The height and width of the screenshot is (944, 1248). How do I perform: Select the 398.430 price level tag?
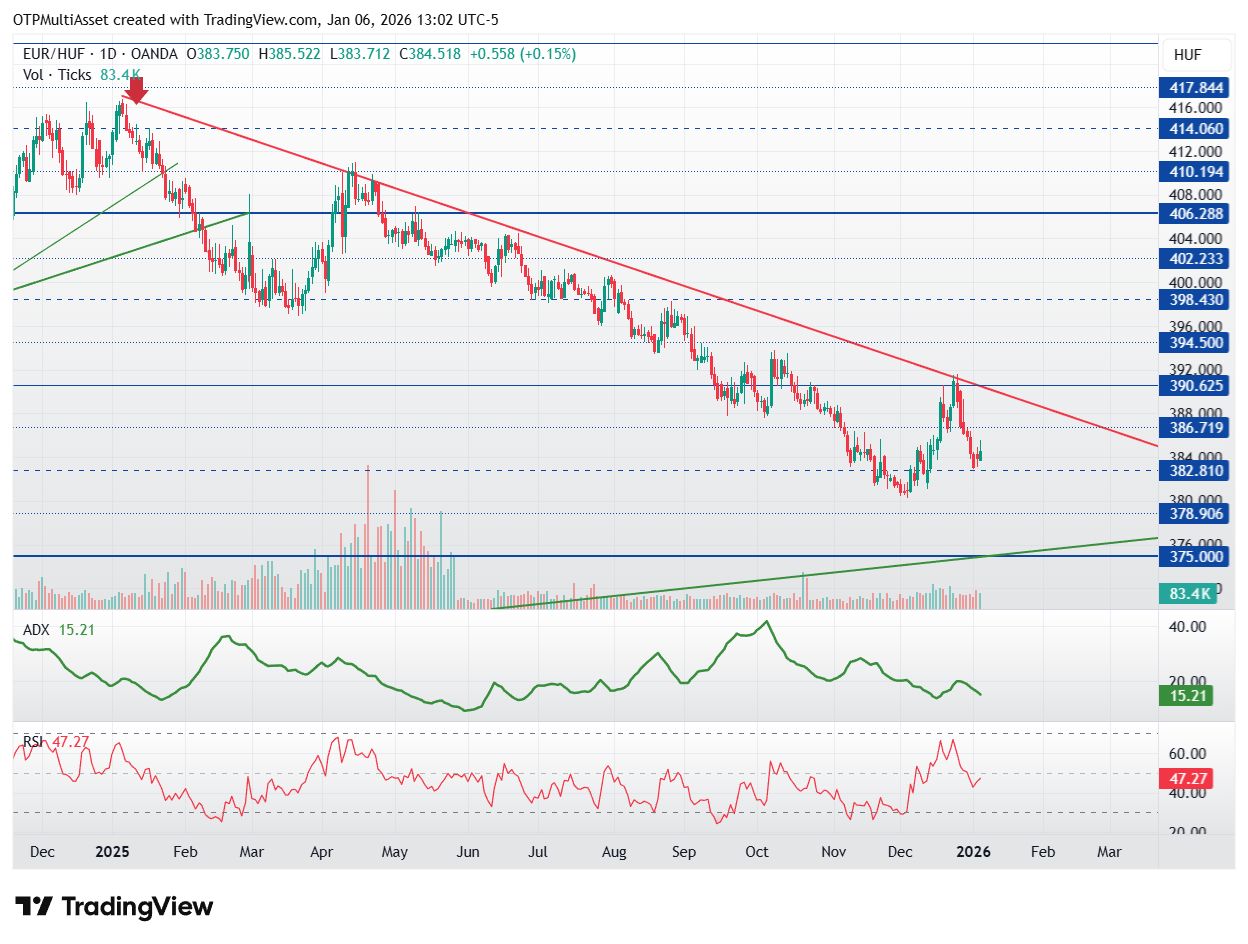coord(1190,299)
